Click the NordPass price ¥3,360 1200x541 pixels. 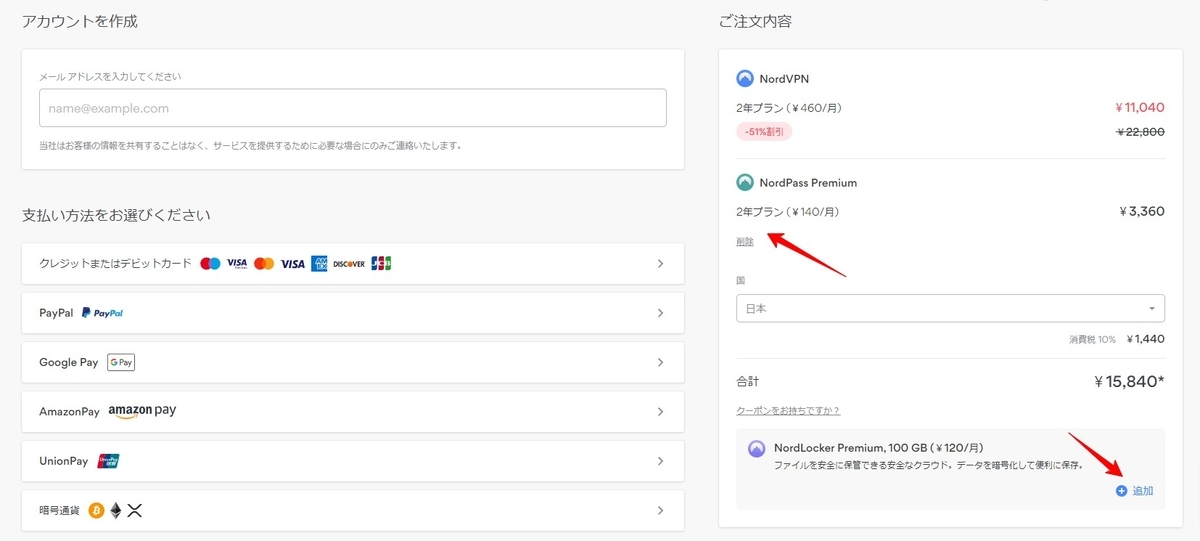pyautogui.click(x=1142, y=211)
